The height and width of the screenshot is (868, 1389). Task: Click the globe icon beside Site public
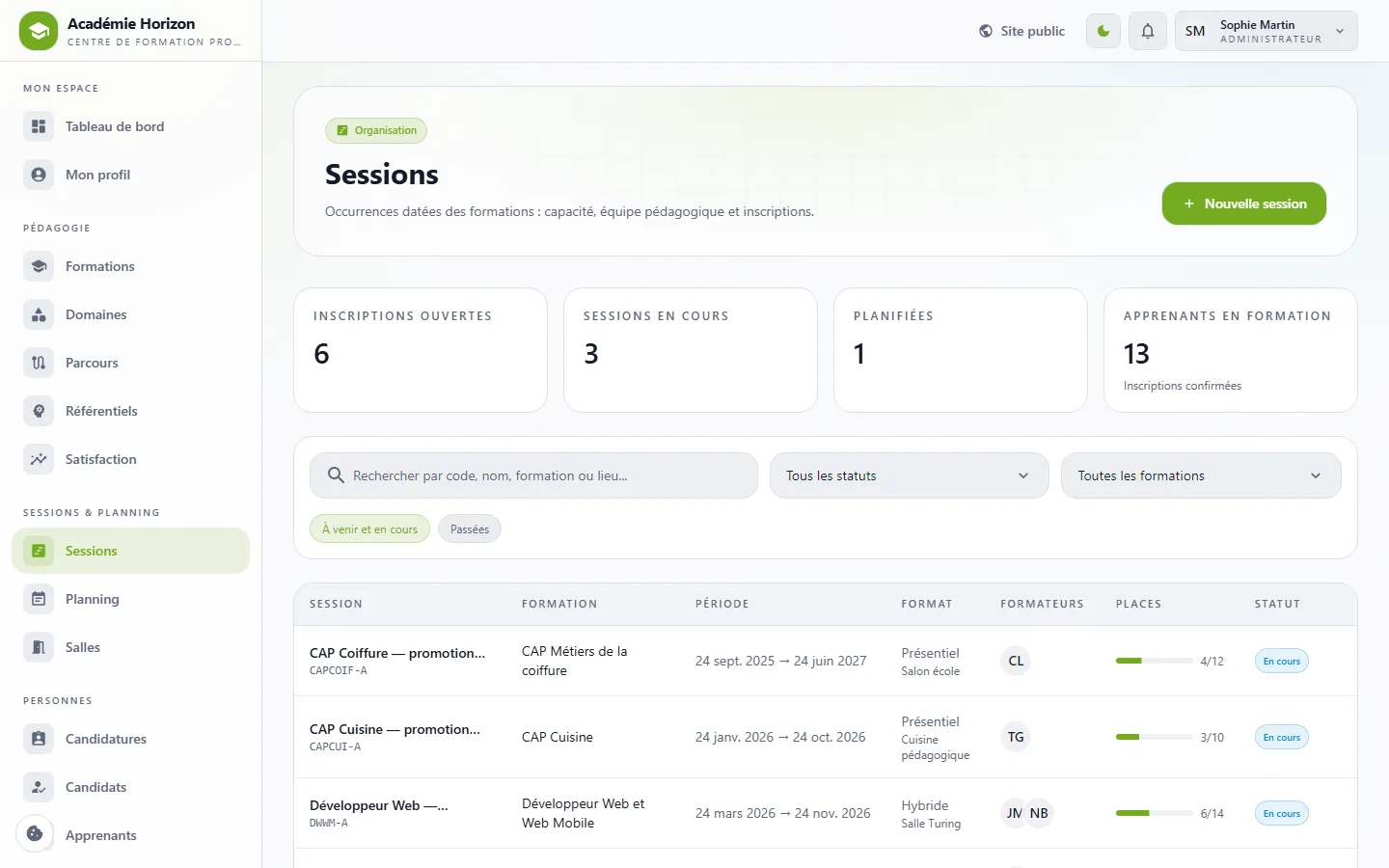(x=986, y=31)
